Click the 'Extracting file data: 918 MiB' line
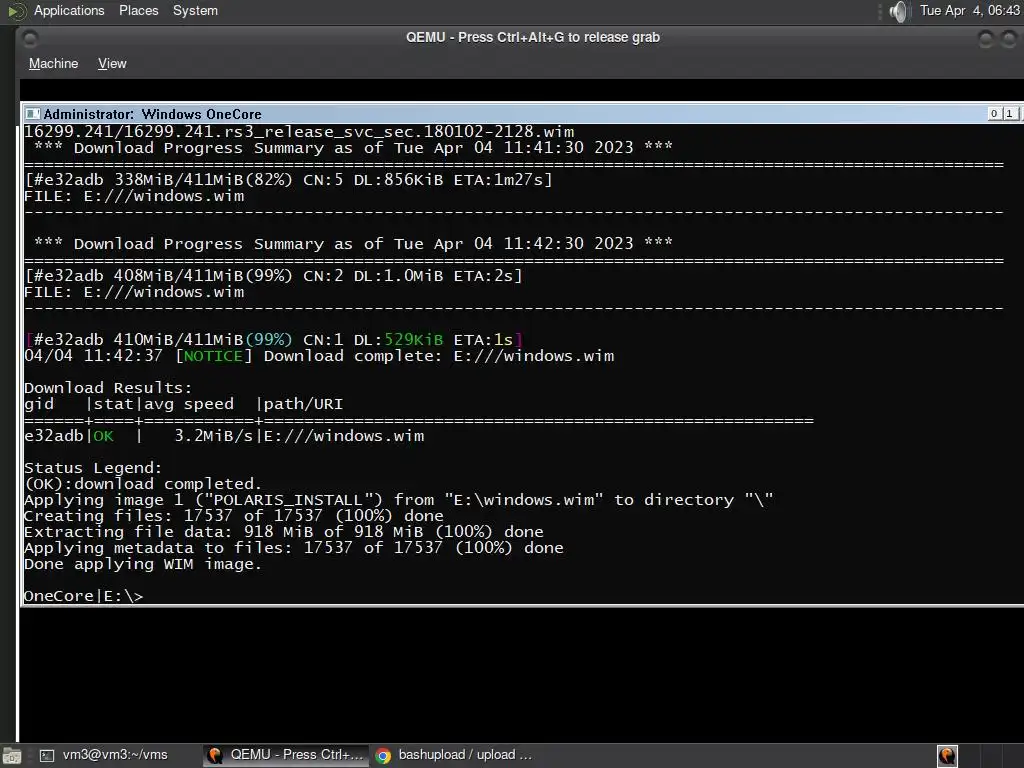Image resolution: width=1024 pixels, height=768 pixels. click(284, 532)
